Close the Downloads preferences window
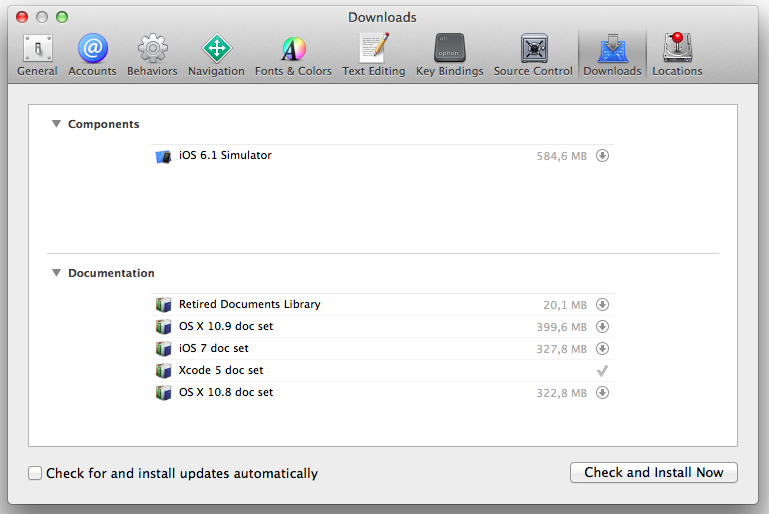Screen dimensions: 769x514 [22, 17]
